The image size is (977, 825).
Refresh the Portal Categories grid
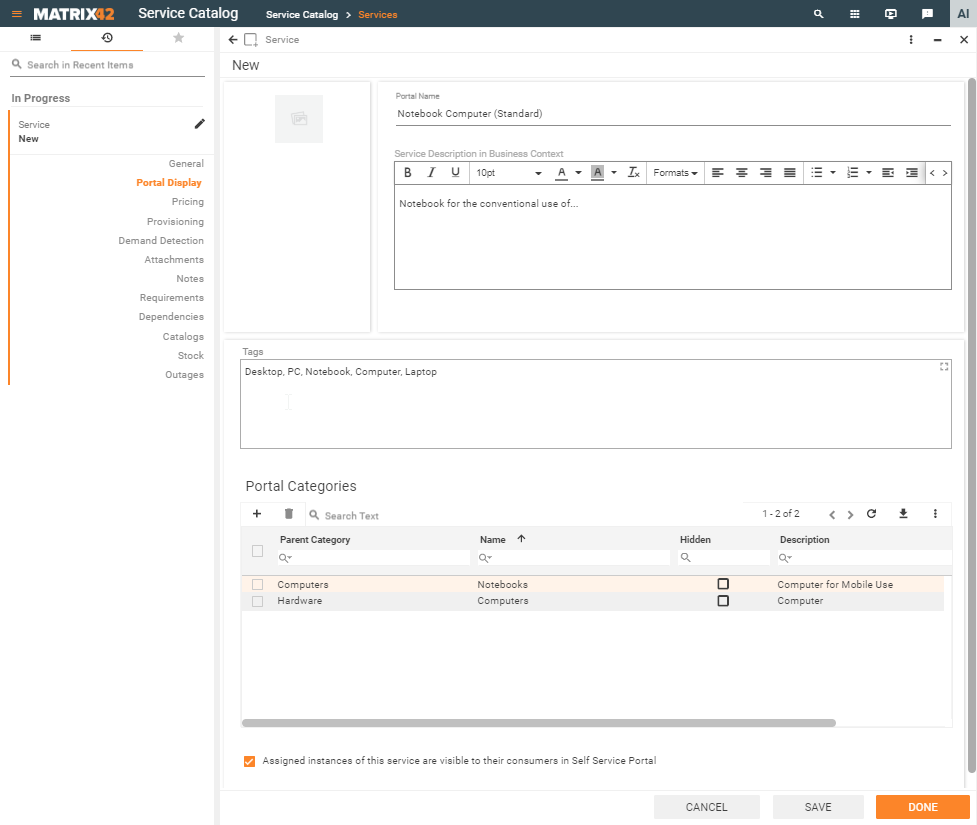pos(871,513)
